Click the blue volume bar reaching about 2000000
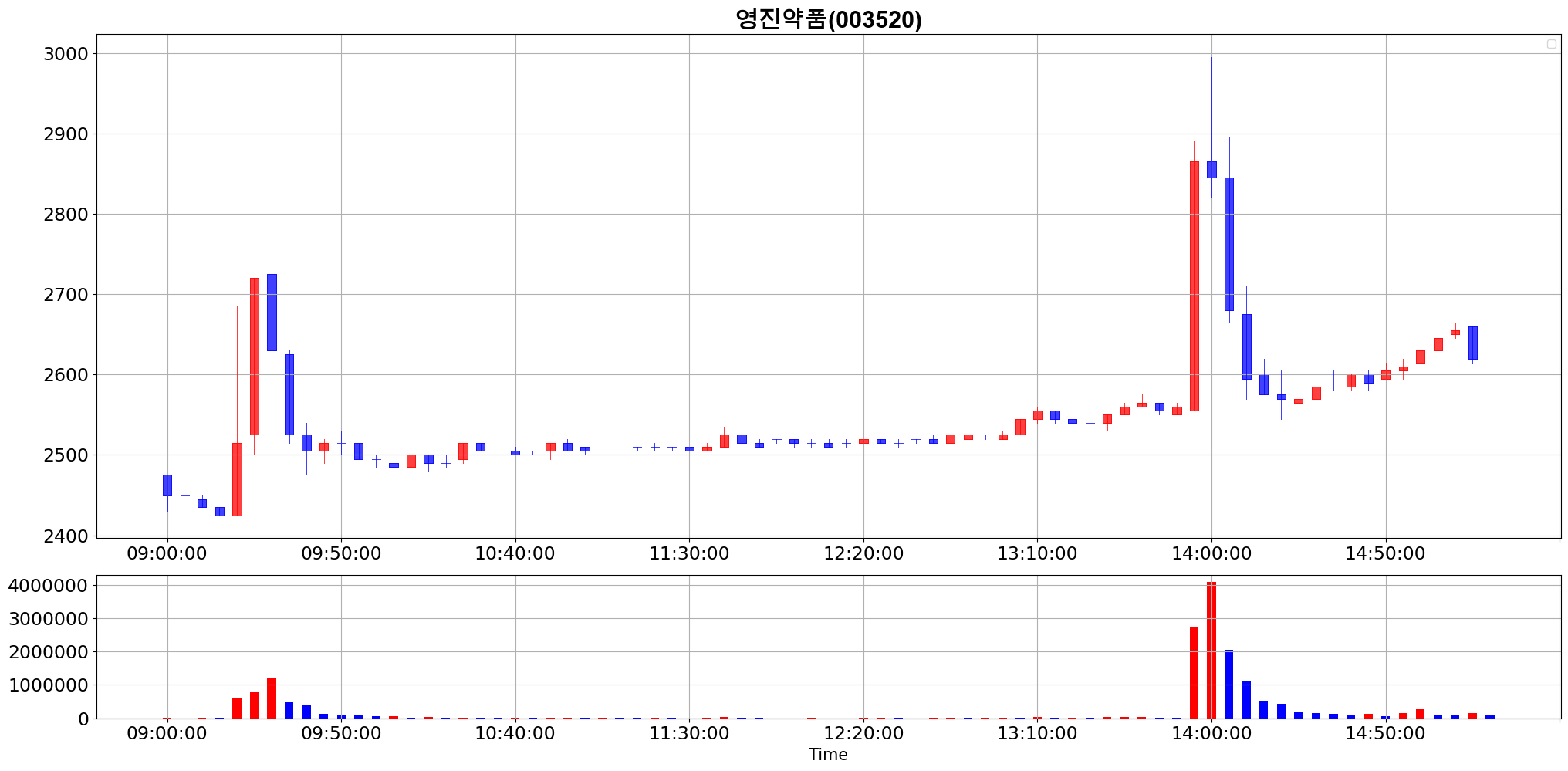Viewport: 1568px width, 771px height. 1228,684
